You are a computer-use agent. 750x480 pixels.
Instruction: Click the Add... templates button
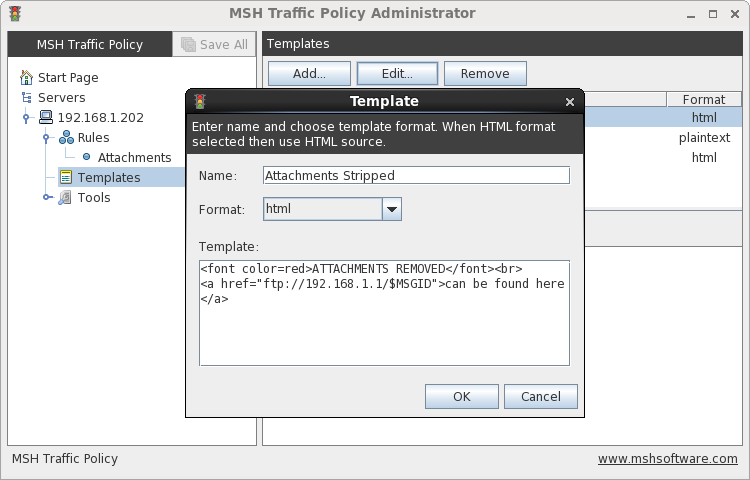click(x=309, y=74)
